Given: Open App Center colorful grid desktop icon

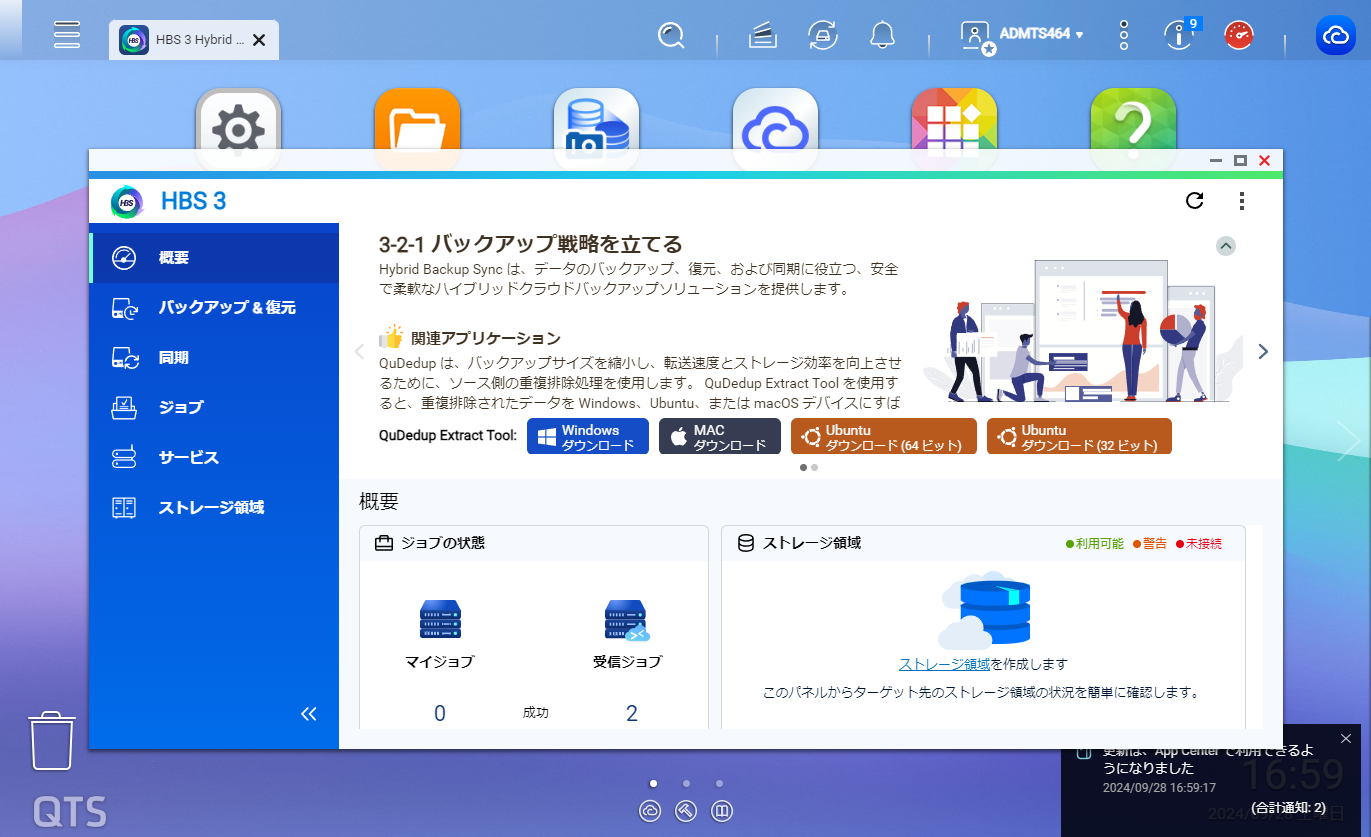Looking at the screenshot, I should click(x=954, y=120).
